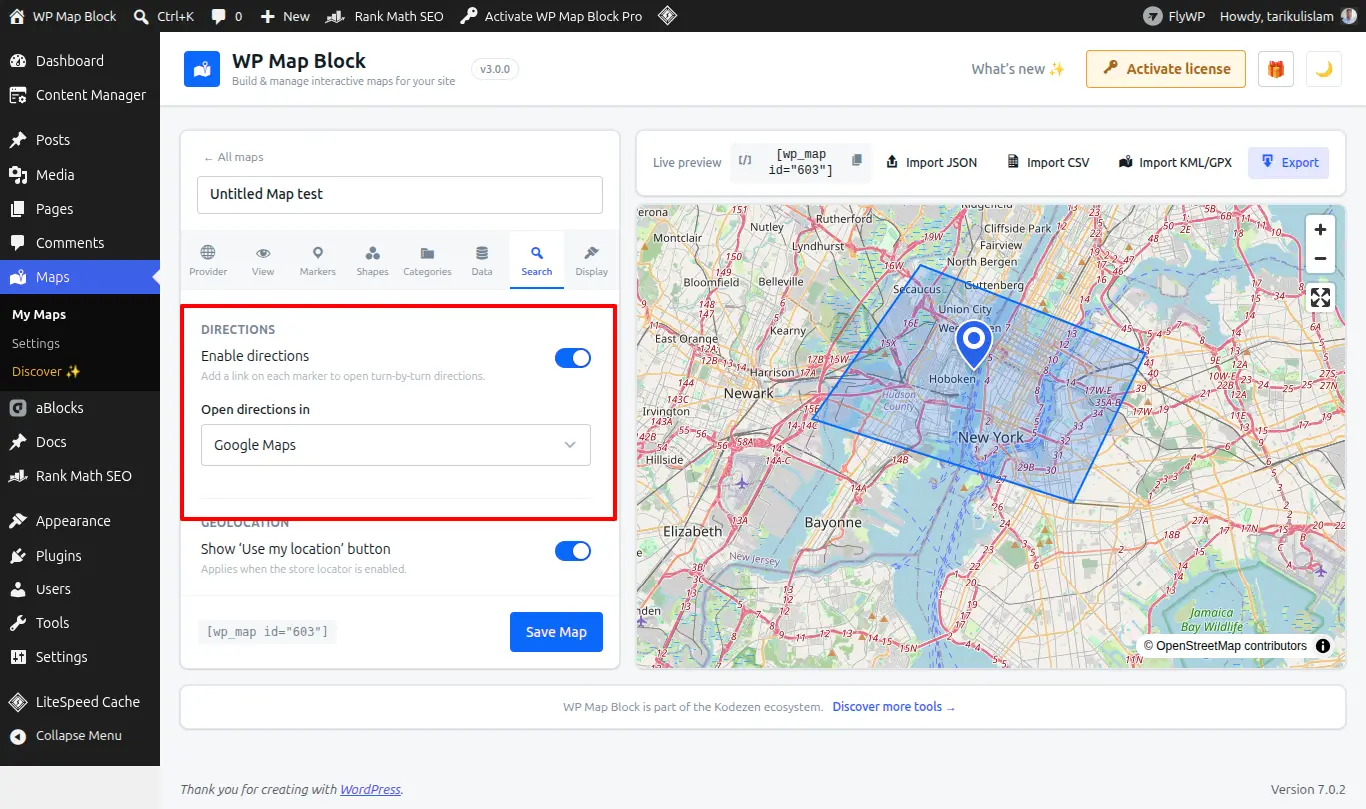
Task: Click the Export button
Action: click(x=1289, y=162)
